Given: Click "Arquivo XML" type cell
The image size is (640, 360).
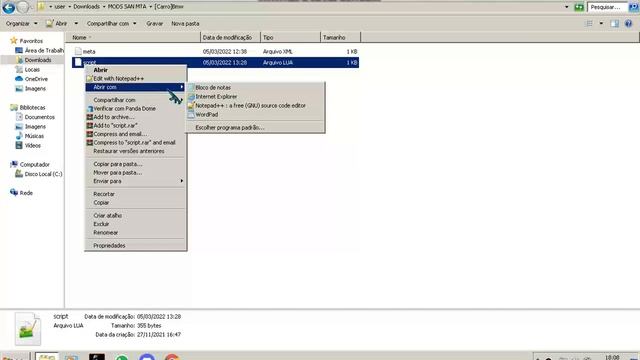Looking at the screenshot, I should (278, 51).
